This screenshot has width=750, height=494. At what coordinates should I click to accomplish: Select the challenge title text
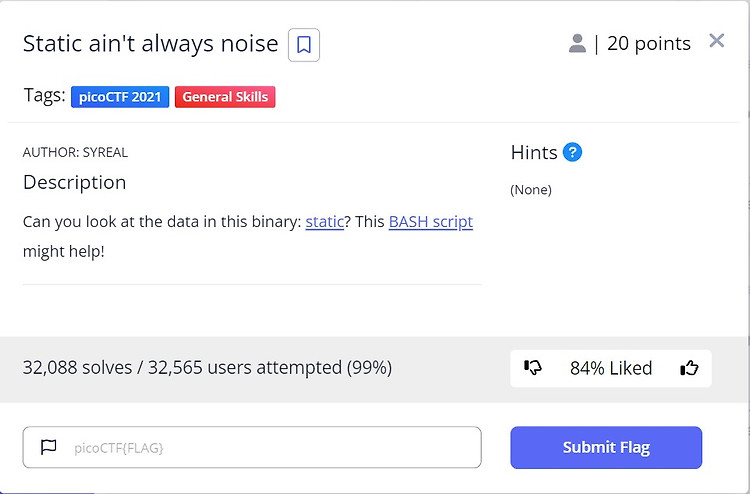[151, 44]
